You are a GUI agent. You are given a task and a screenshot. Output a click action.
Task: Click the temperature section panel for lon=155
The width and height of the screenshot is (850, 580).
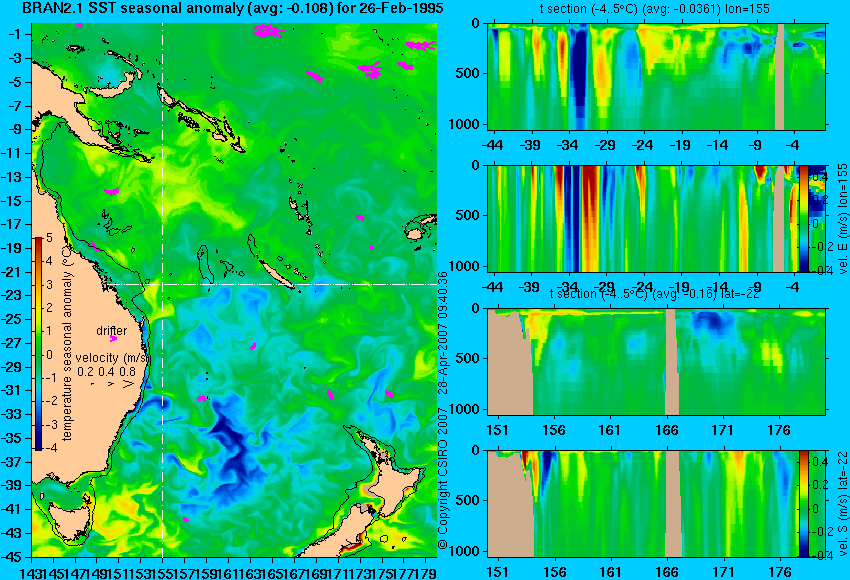coord(656,76)
